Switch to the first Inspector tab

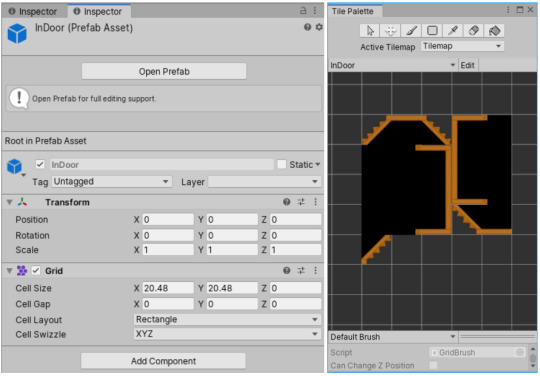point(33,11)
